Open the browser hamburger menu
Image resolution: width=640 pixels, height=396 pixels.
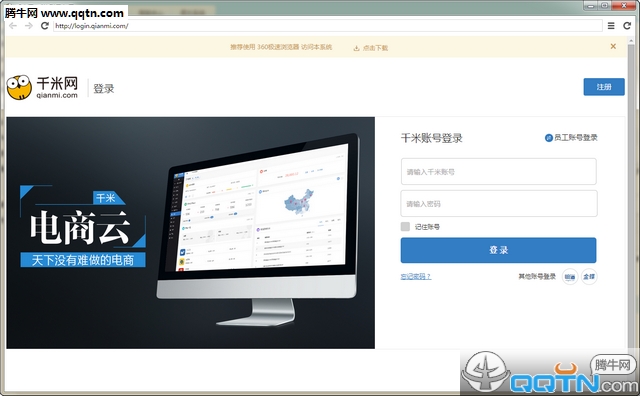(611, 26)
